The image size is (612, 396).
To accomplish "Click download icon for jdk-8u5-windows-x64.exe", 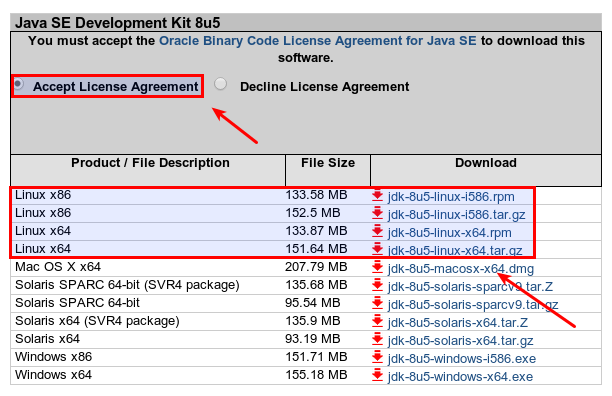I will 377,375.
